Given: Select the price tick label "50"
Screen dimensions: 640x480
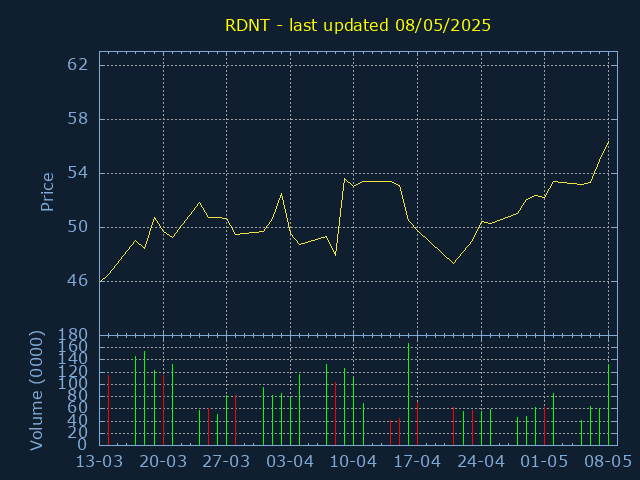Looking at the screenshot, I should click(x=78, y=227).
